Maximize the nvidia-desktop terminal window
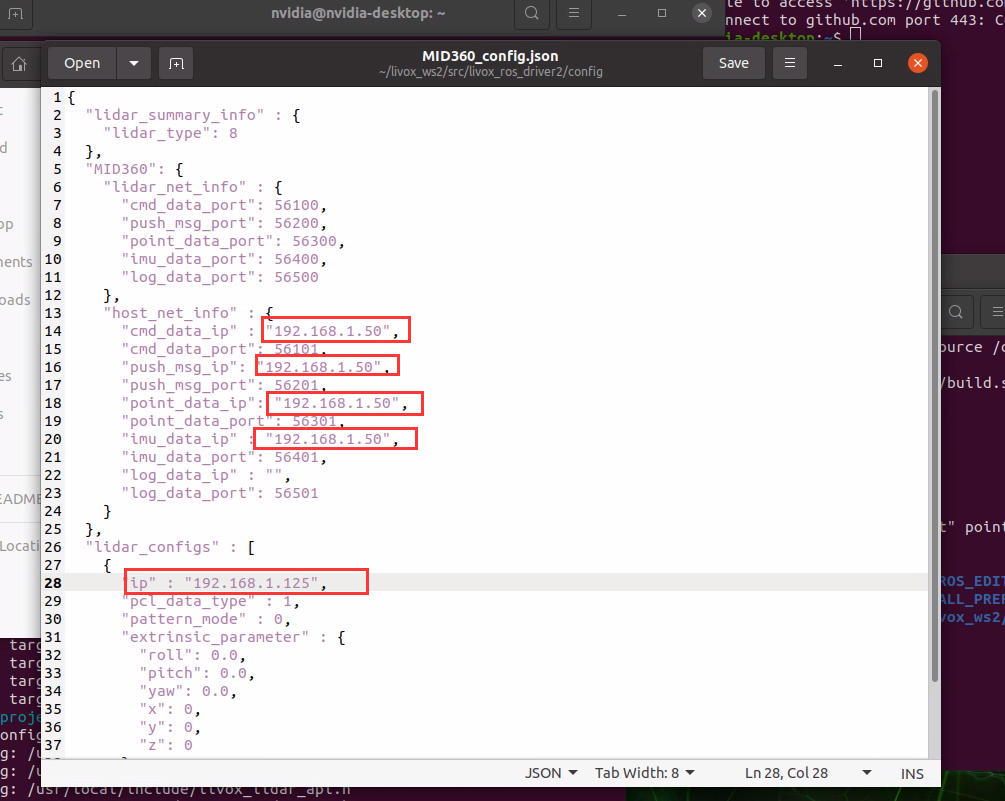 tap(662, 13)
